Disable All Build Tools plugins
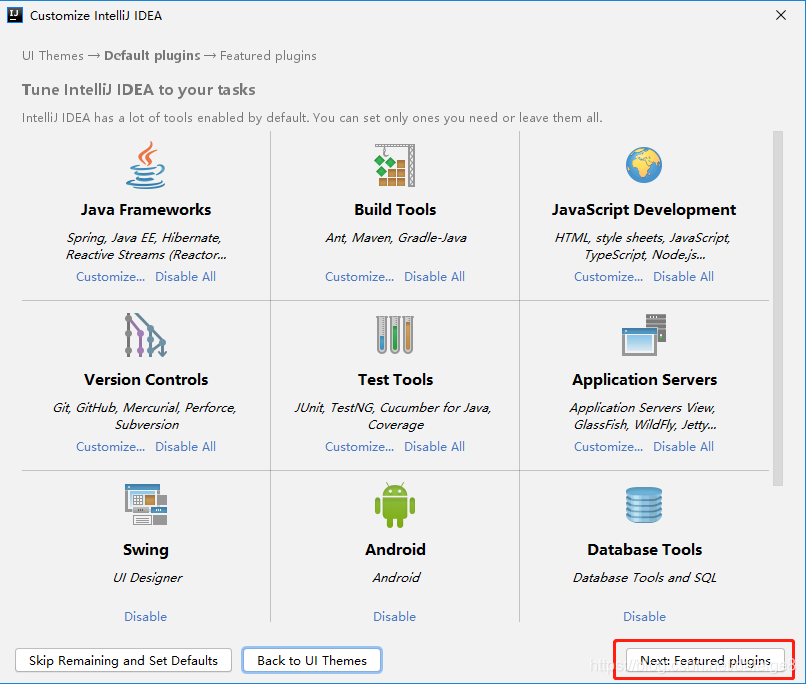806x684 pixels. tap(434, 276)
